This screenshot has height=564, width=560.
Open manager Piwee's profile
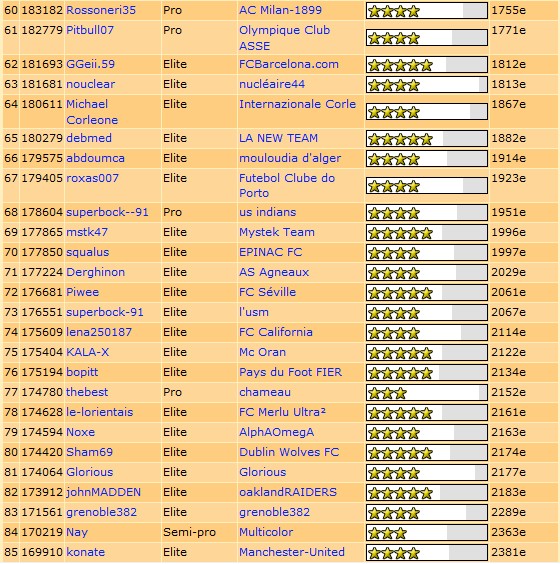coord(82,292)
